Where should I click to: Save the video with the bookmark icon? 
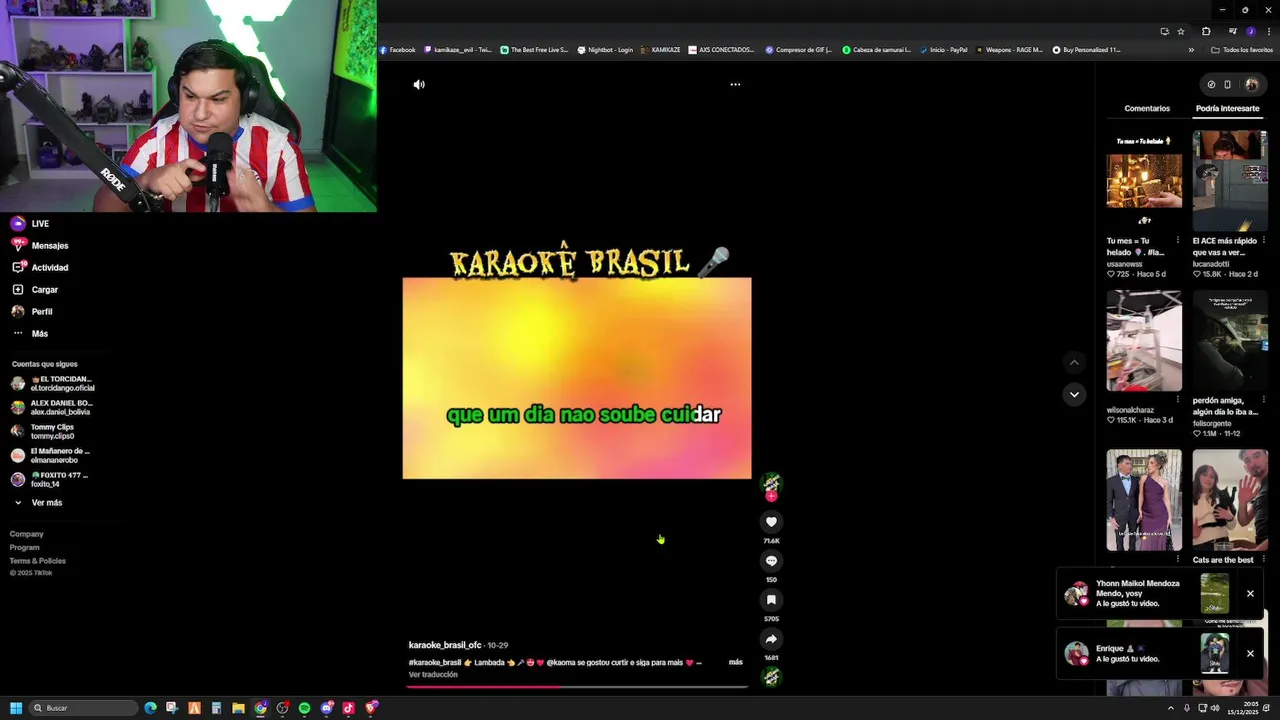(x=771, y=600)
